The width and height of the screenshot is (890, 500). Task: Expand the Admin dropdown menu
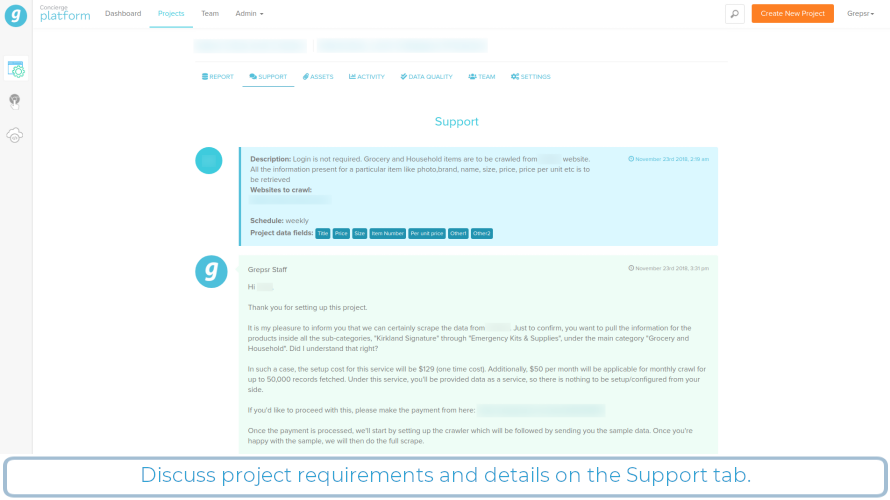click(249, 14)
